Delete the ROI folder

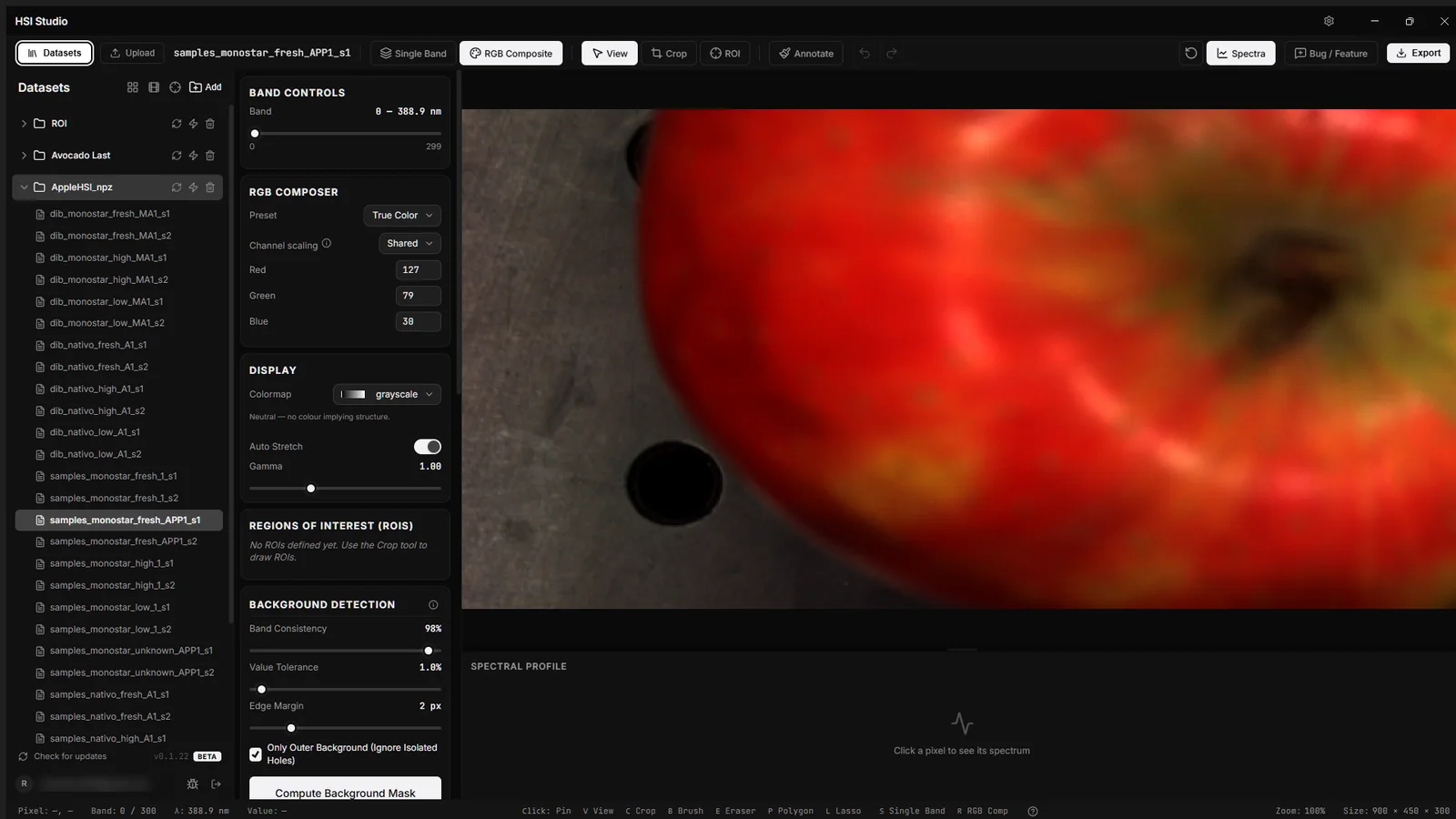tap(210, 124)
